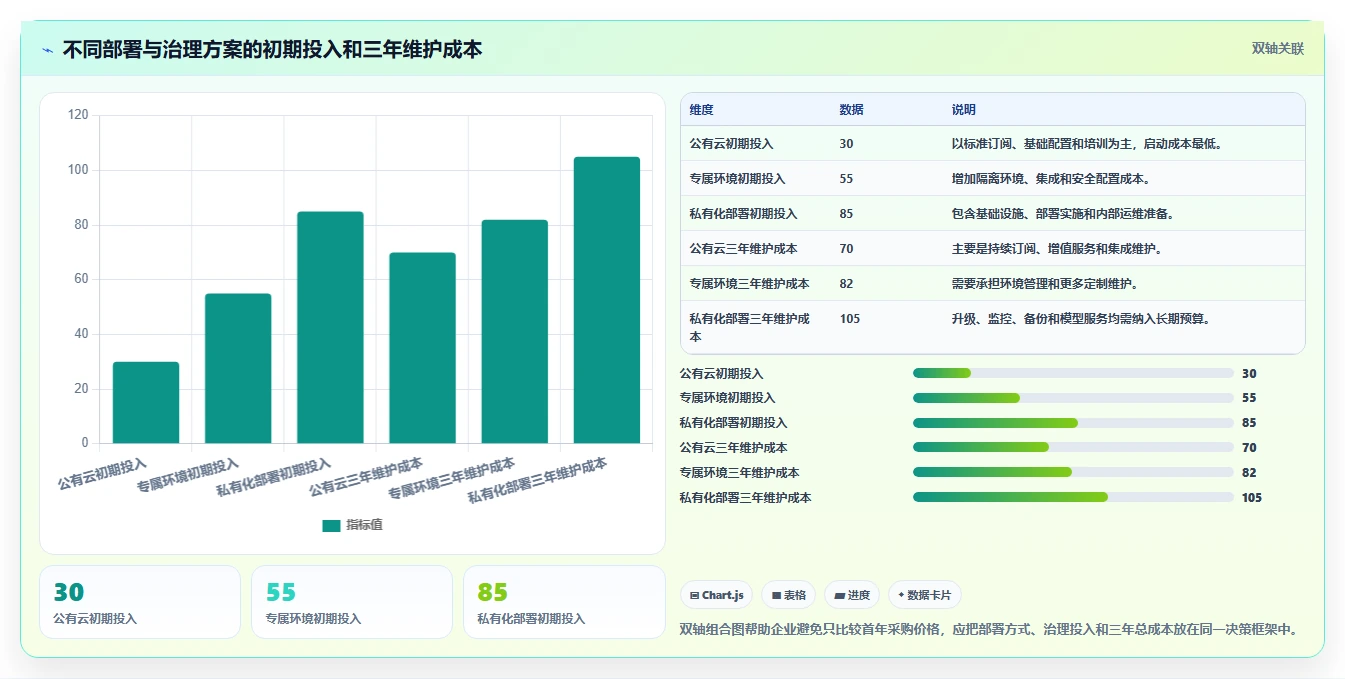Click the 私有化部署初期投入 bar in chart
This screenshot has height=679, width=1345.
coord(330,327)
